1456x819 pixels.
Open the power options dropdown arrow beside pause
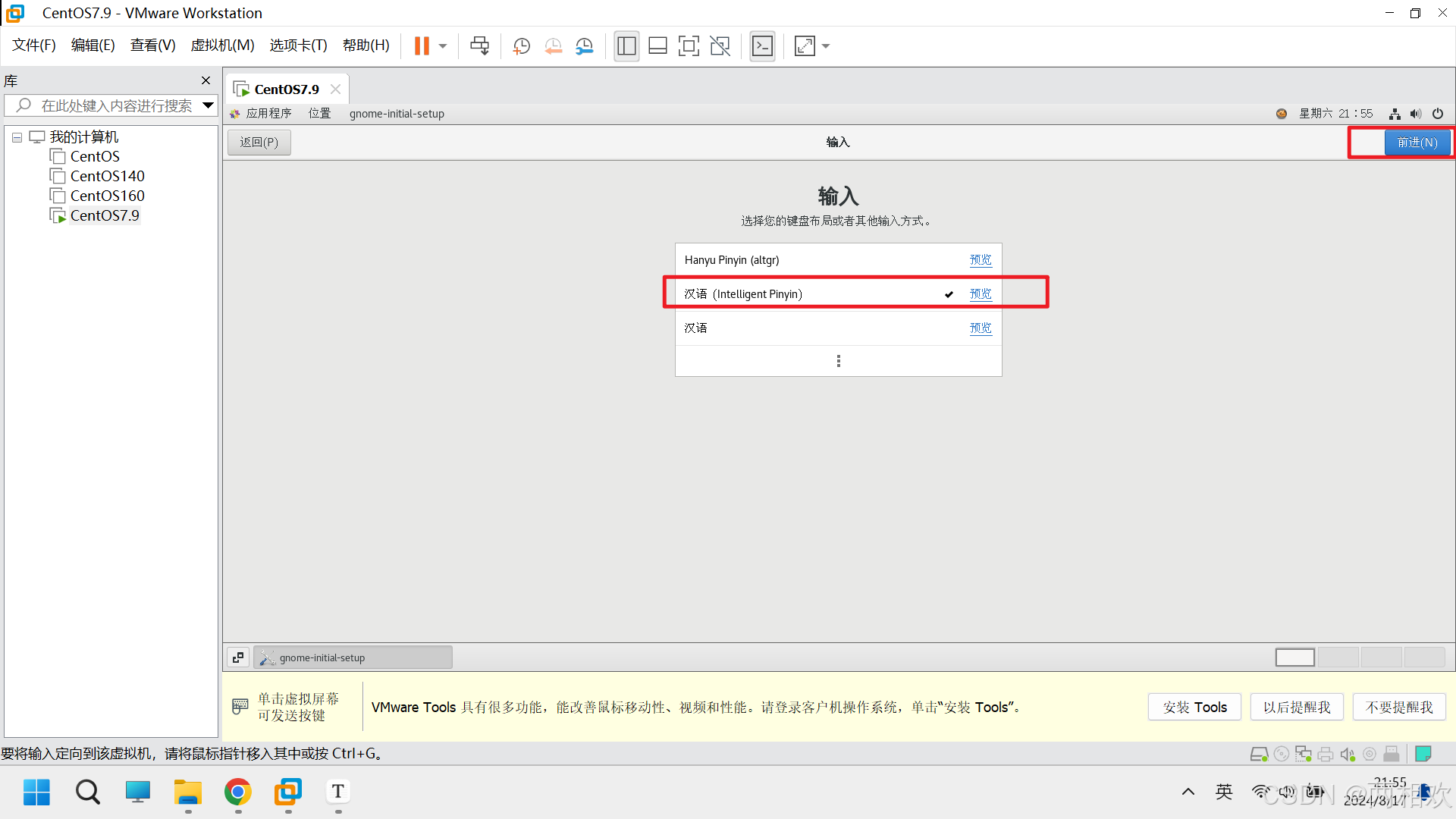(x=443, y=46)
